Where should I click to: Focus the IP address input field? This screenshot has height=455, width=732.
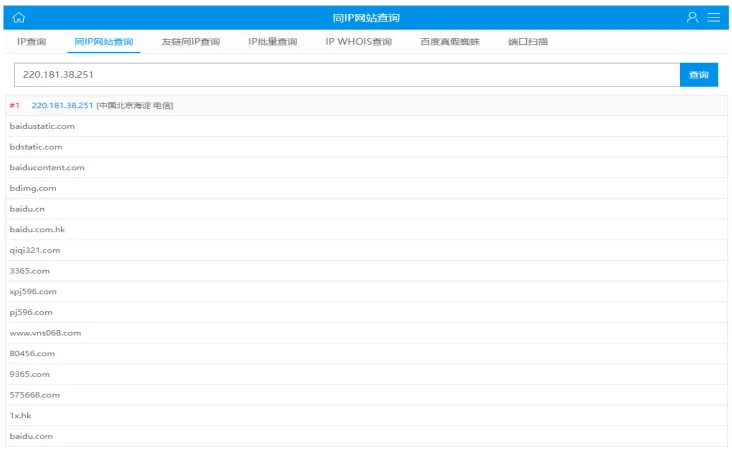(x=347, y=75)
